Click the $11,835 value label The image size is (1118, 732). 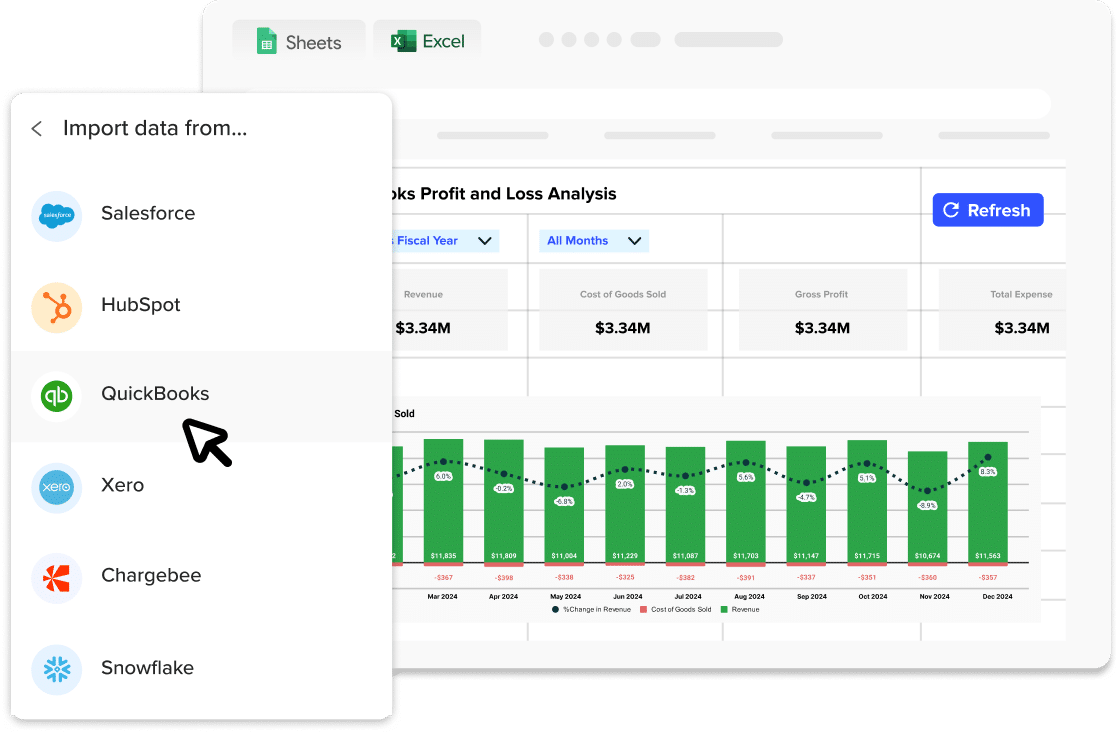point(443,556)
